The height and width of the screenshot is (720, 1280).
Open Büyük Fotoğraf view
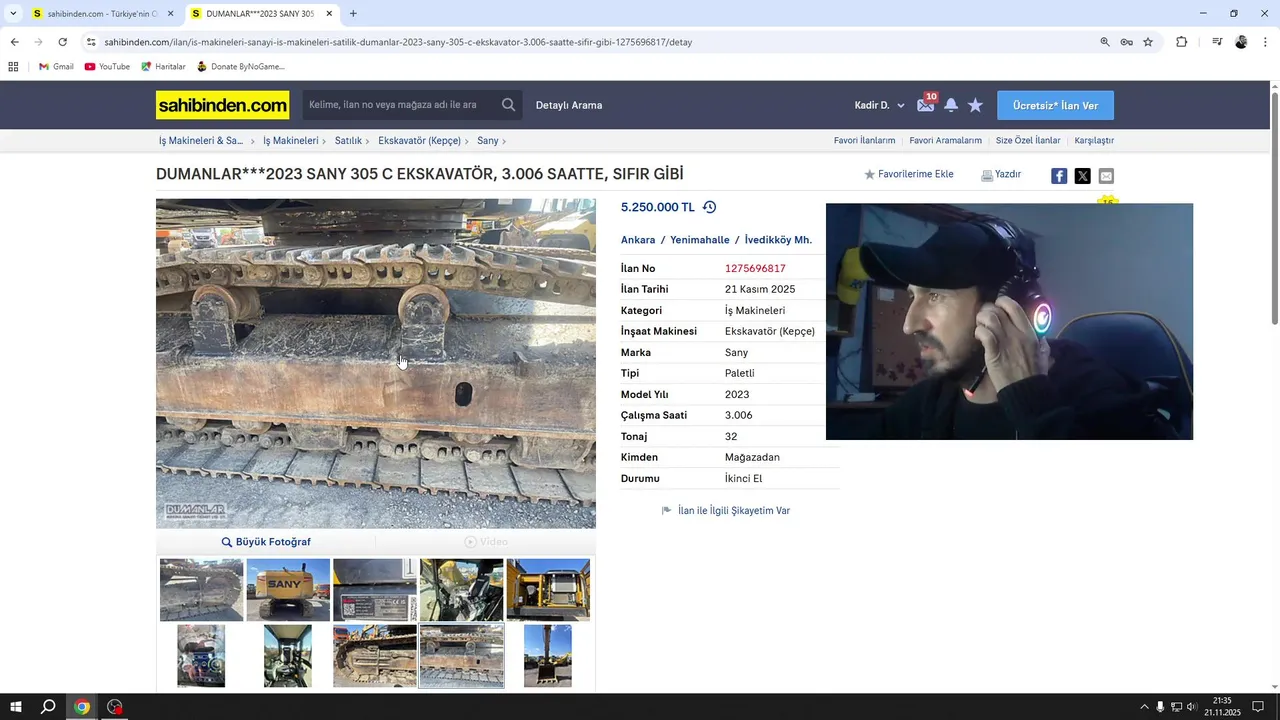pyautogui.click(x=266, y=542)
